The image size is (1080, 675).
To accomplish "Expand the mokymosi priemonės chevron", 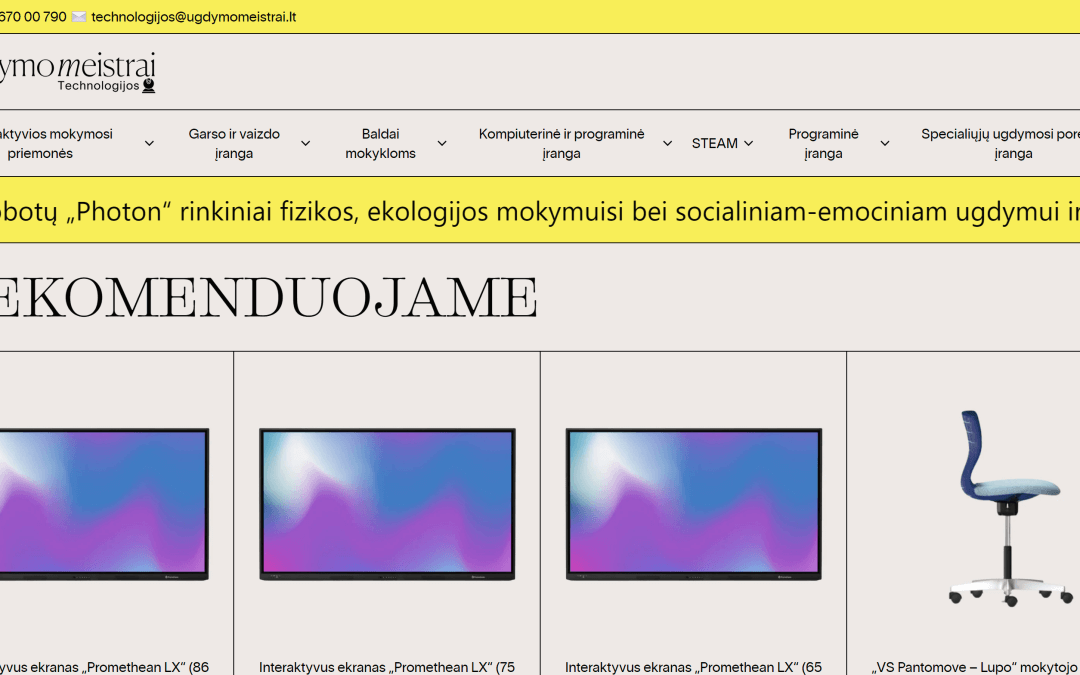I will pyautogui.click(x=149, y=143).
